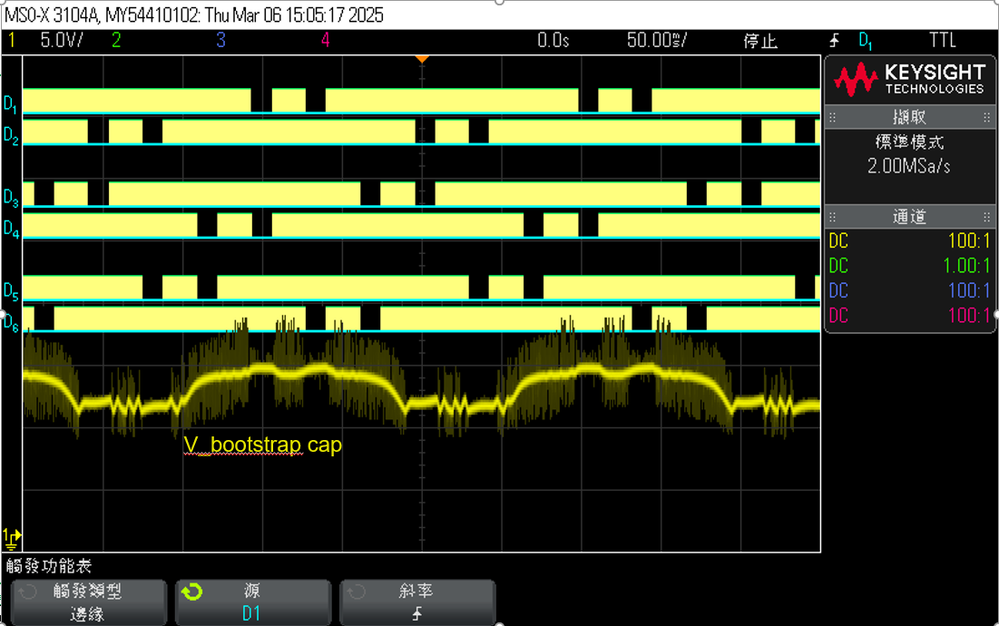Open the 通道 (channel) panel header
Viewport: 999px width, 626px height.
coord(909,217)
